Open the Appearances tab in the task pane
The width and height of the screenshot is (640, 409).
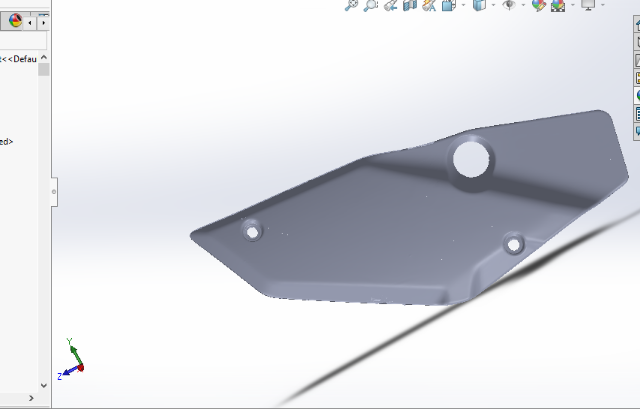[636, 95]
